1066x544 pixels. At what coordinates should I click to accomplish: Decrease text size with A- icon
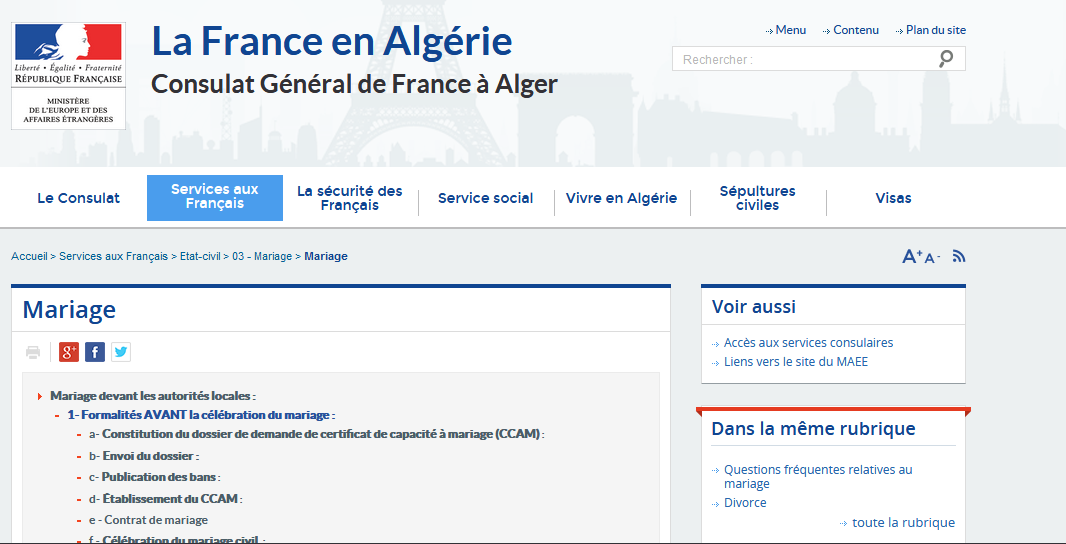click(x=932, y=258)
